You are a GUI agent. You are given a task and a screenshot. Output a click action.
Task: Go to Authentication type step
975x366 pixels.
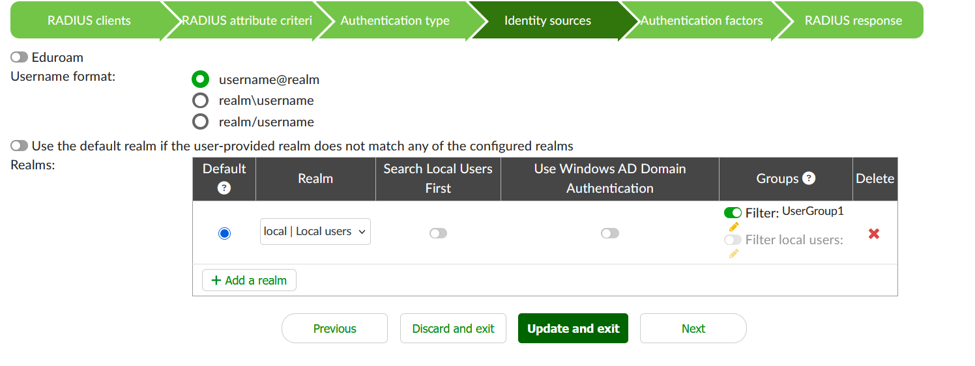point(395,21)
